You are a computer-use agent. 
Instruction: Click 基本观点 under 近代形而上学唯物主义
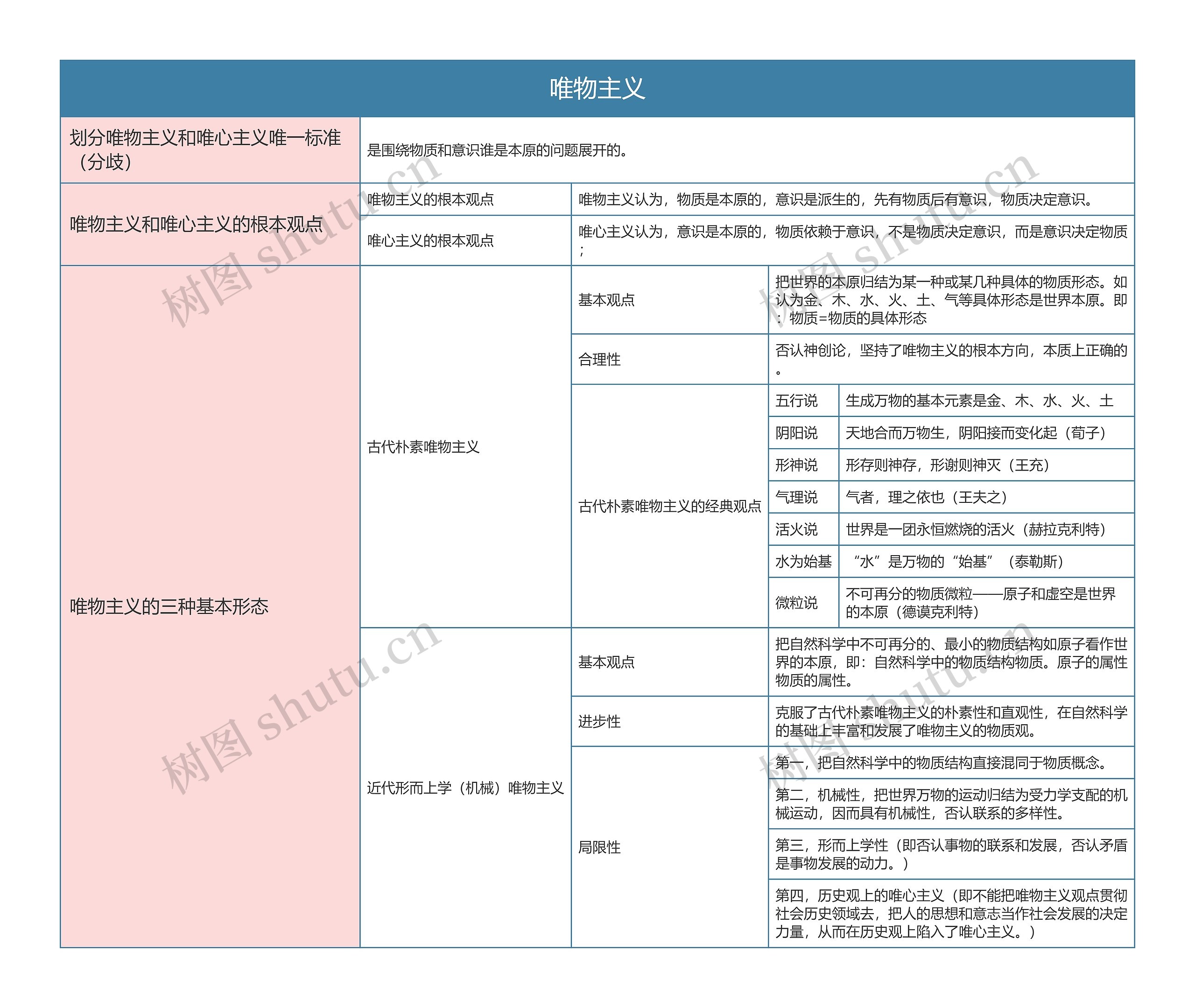(x=669, y=662)
